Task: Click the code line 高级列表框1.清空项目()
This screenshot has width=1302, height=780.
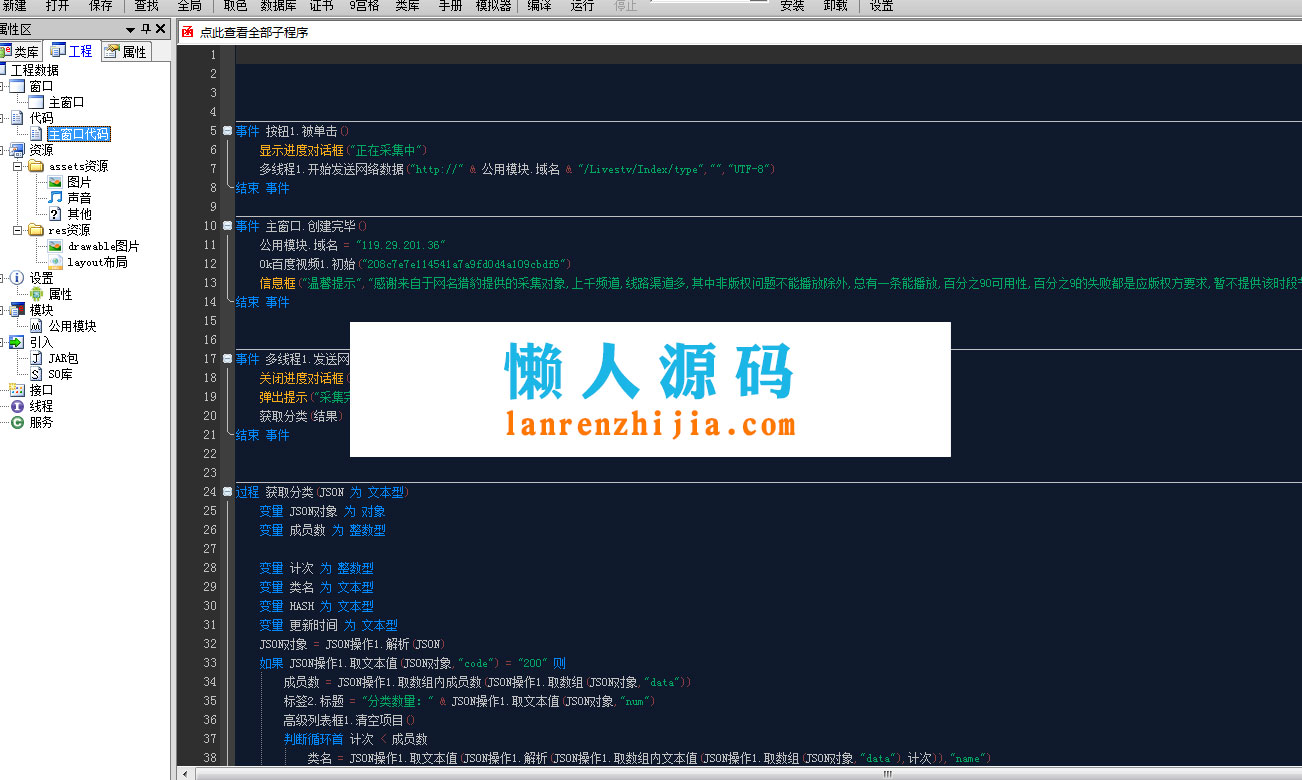Action: [x=349, y=720]
